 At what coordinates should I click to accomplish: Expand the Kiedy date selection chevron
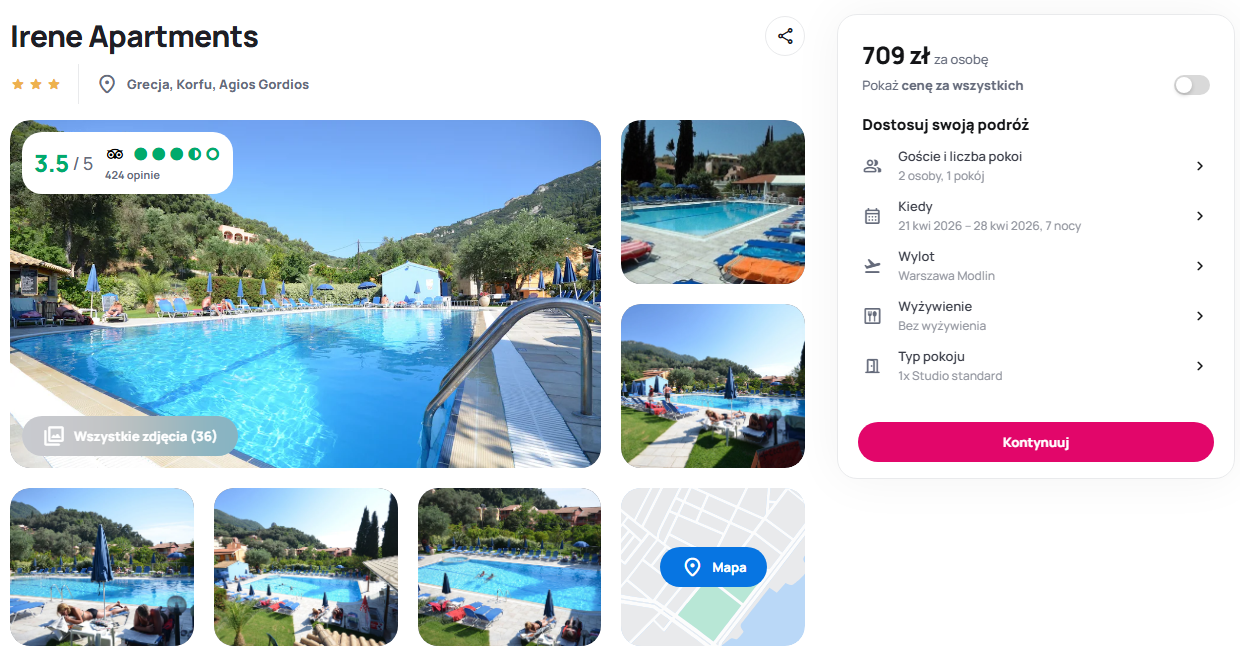(1200, 216)
